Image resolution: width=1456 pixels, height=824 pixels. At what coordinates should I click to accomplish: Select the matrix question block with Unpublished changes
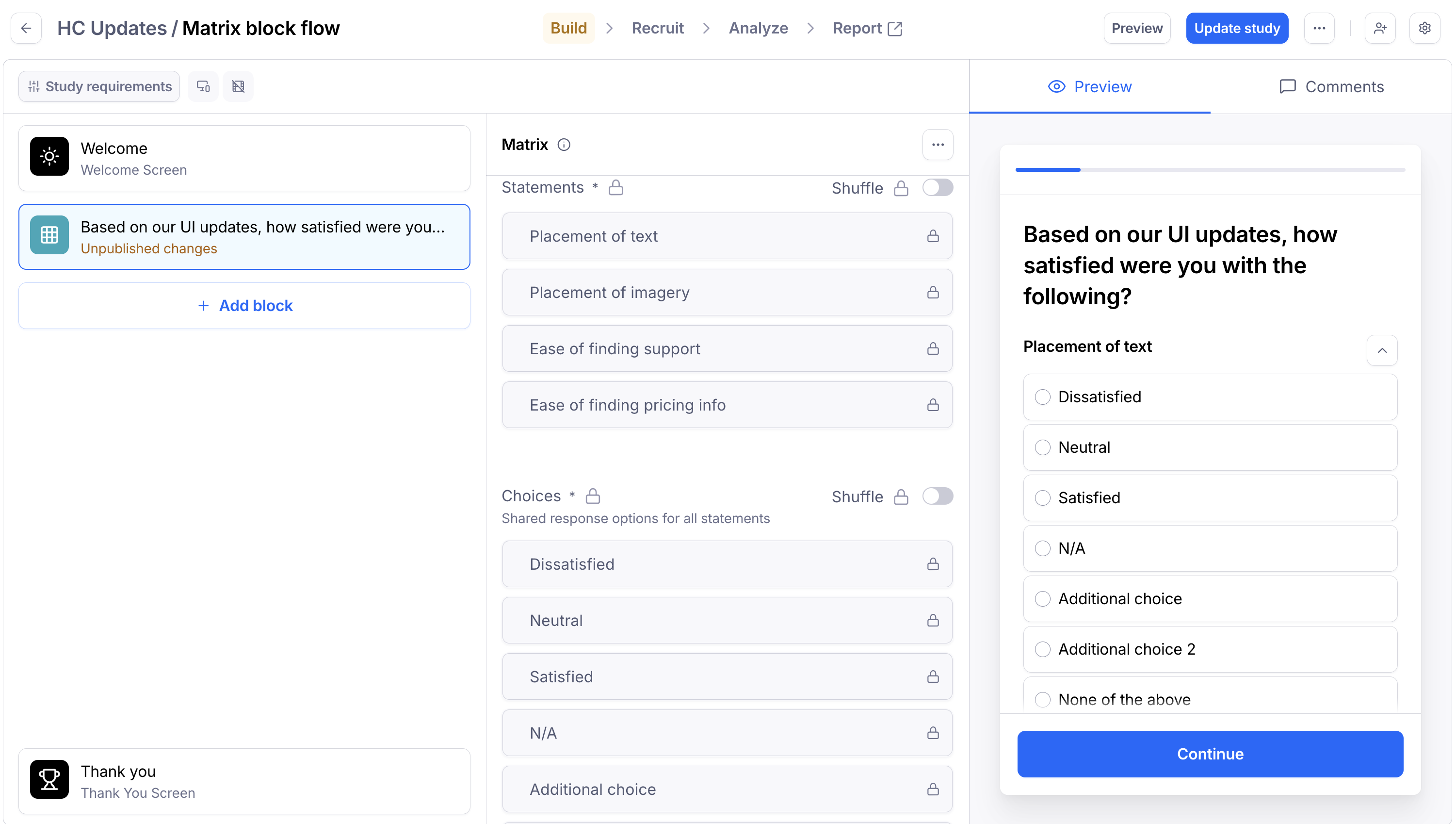[244, 236]
